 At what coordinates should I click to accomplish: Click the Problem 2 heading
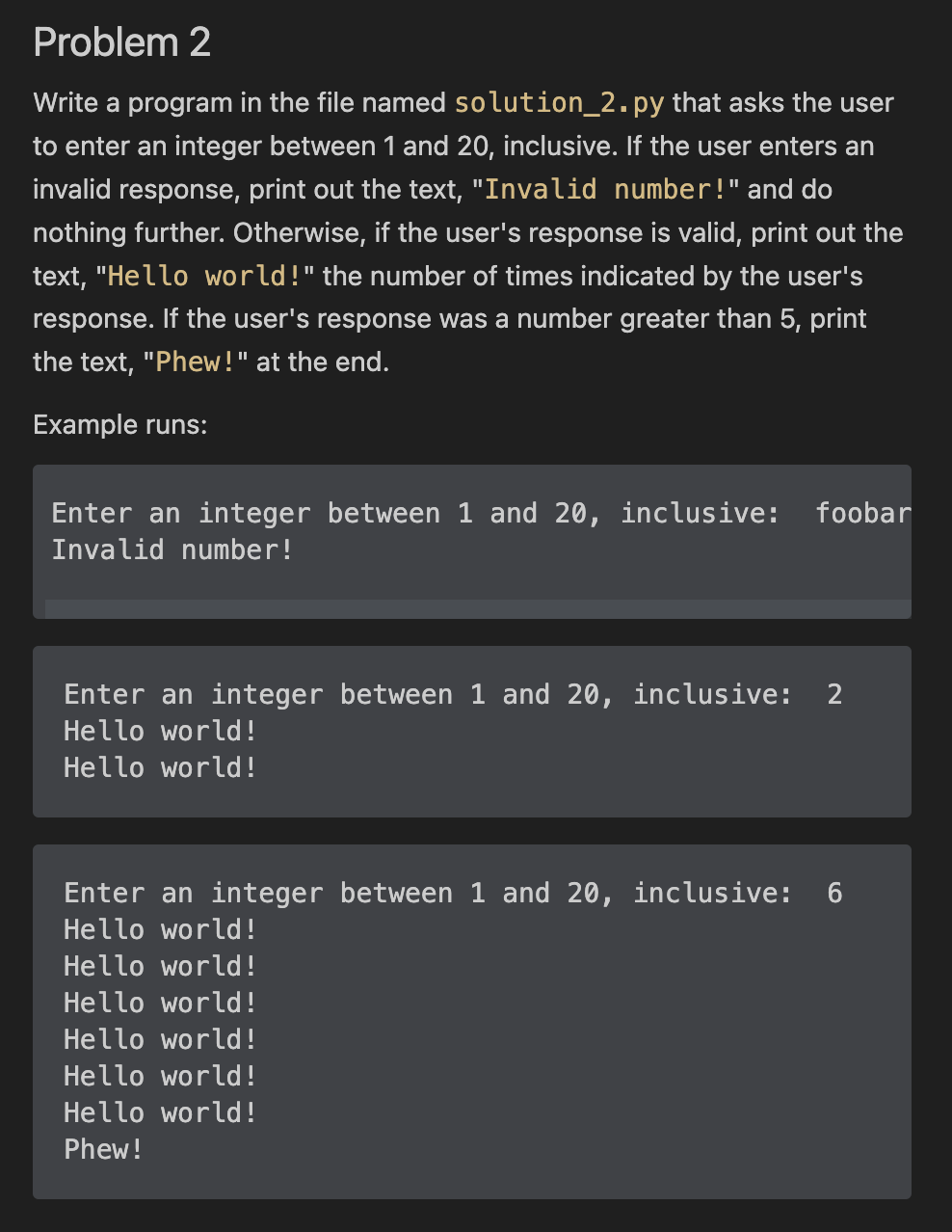pyautogui.click(x=121, y=42)
